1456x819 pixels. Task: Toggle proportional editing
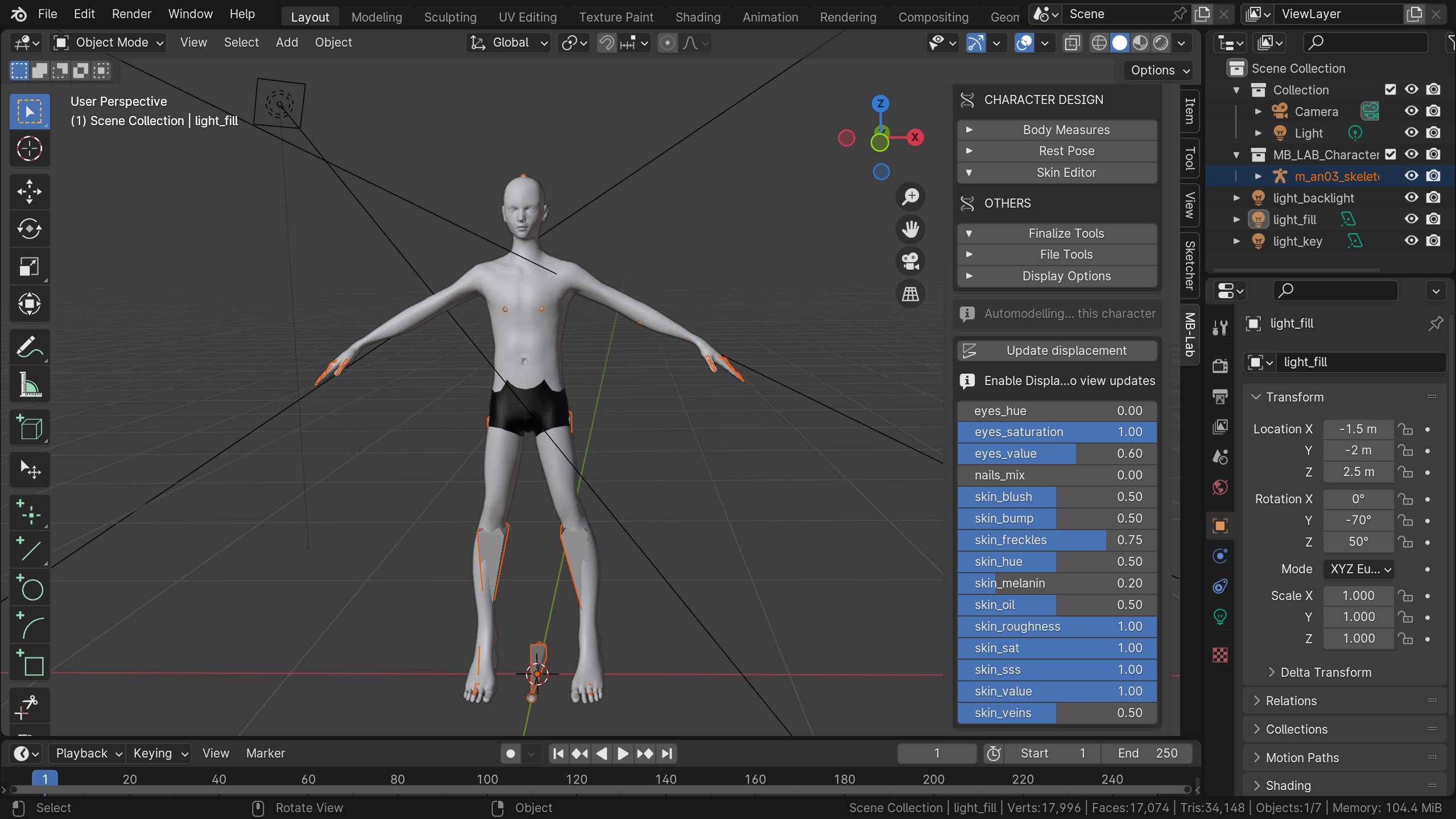click(x=668, y=43)
